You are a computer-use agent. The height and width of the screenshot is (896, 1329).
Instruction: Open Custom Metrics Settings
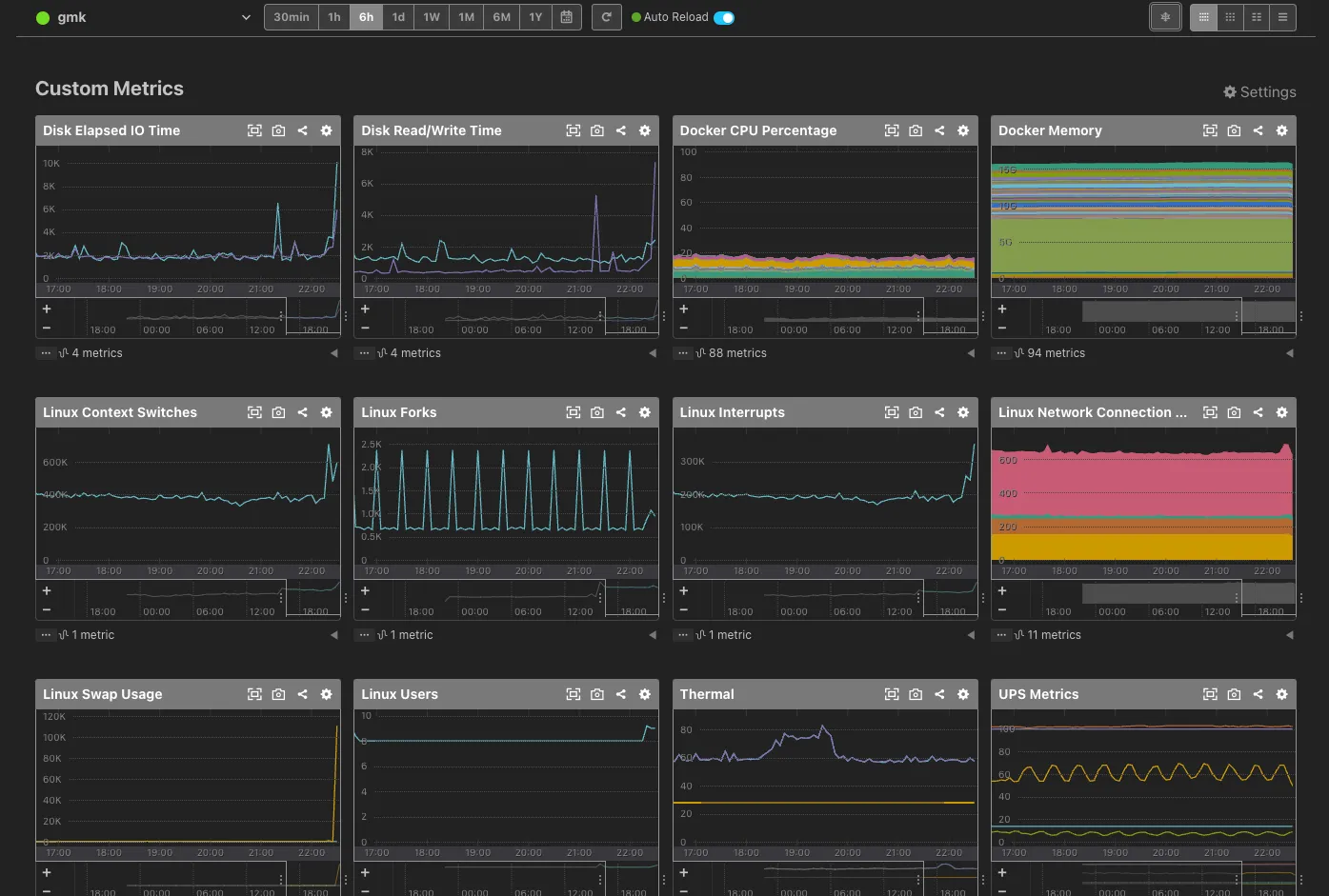[x=1259, y=92]
